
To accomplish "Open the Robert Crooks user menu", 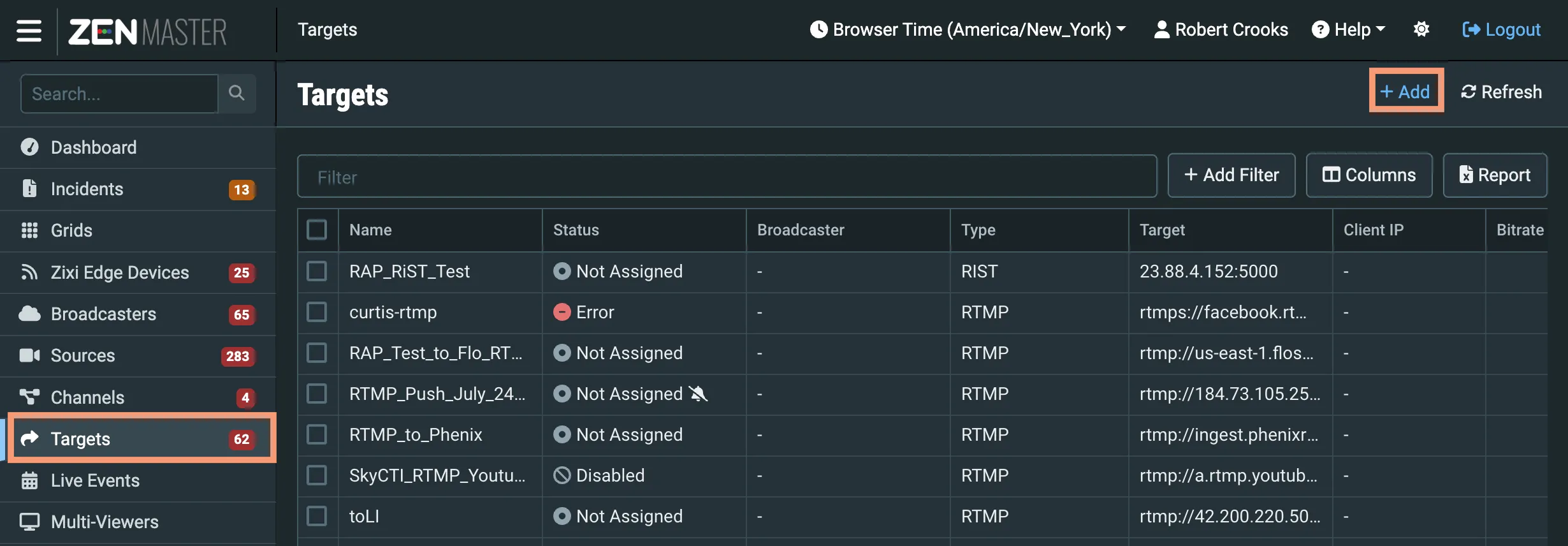I will pos(1221,29).
